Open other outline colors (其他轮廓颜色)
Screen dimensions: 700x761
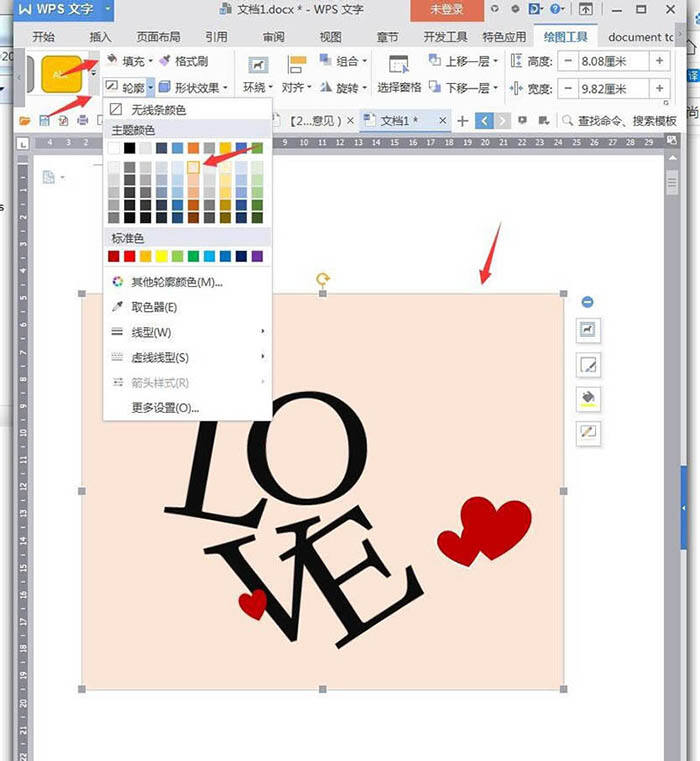[176, 282]
